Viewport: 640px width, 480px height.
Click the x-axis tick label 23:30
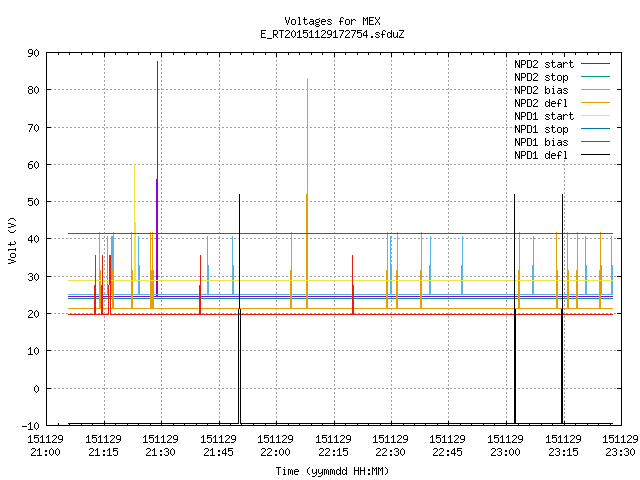[x=620, y=453]
